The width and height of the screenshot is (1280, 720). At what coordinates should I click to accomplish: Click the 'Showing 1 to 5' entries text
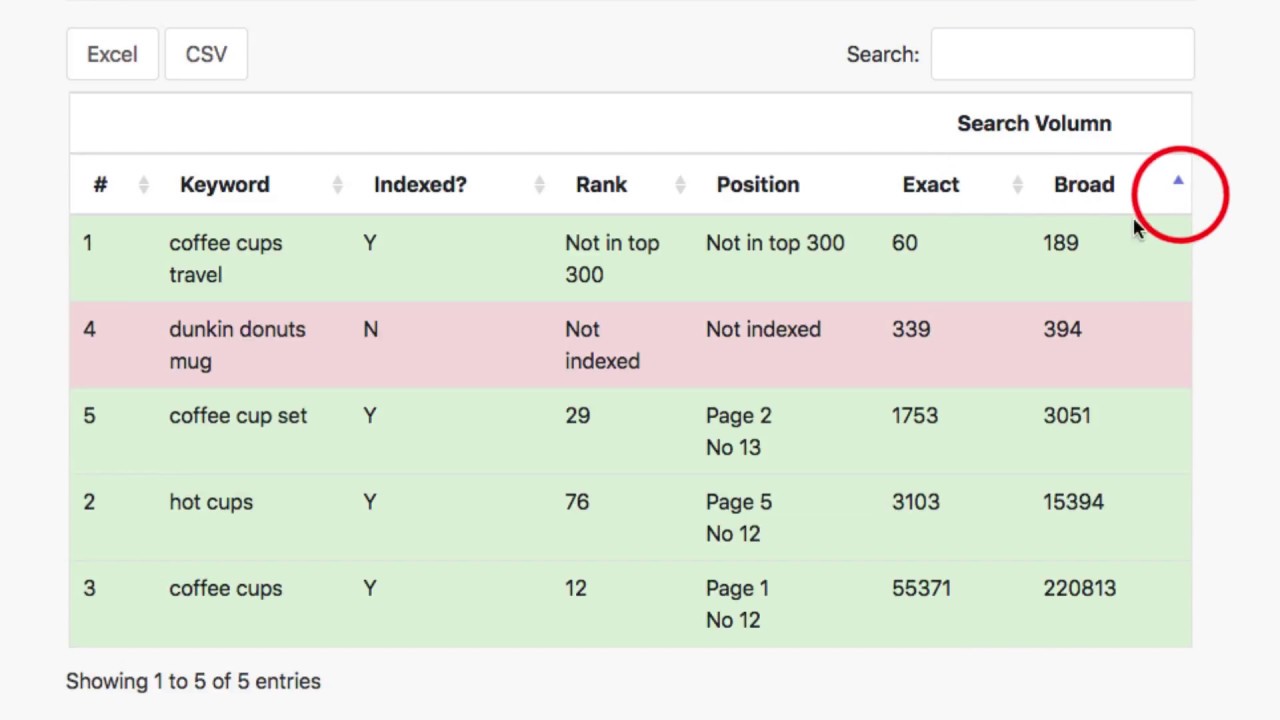[193, 681]
